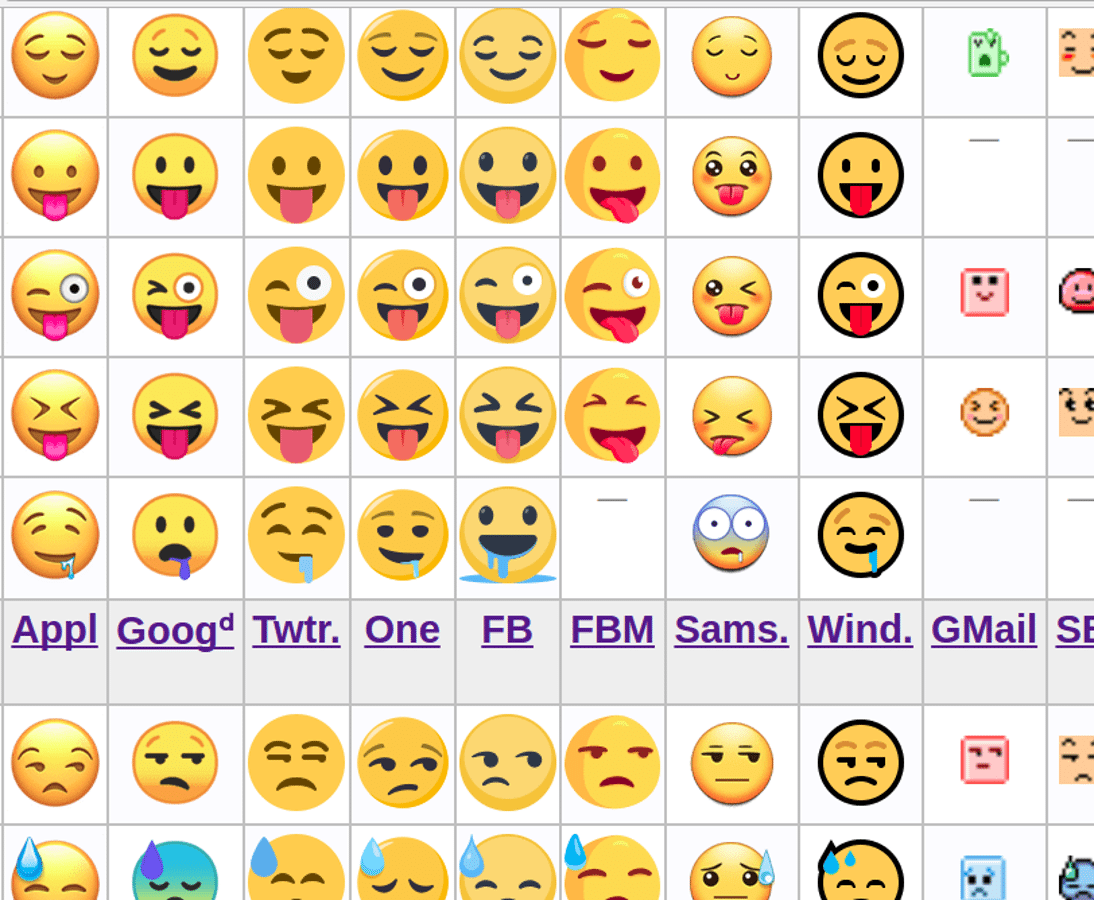Click Google's blue sweating face emoji
This screenshot has width=1094, height=900.
tap(175, 870)
